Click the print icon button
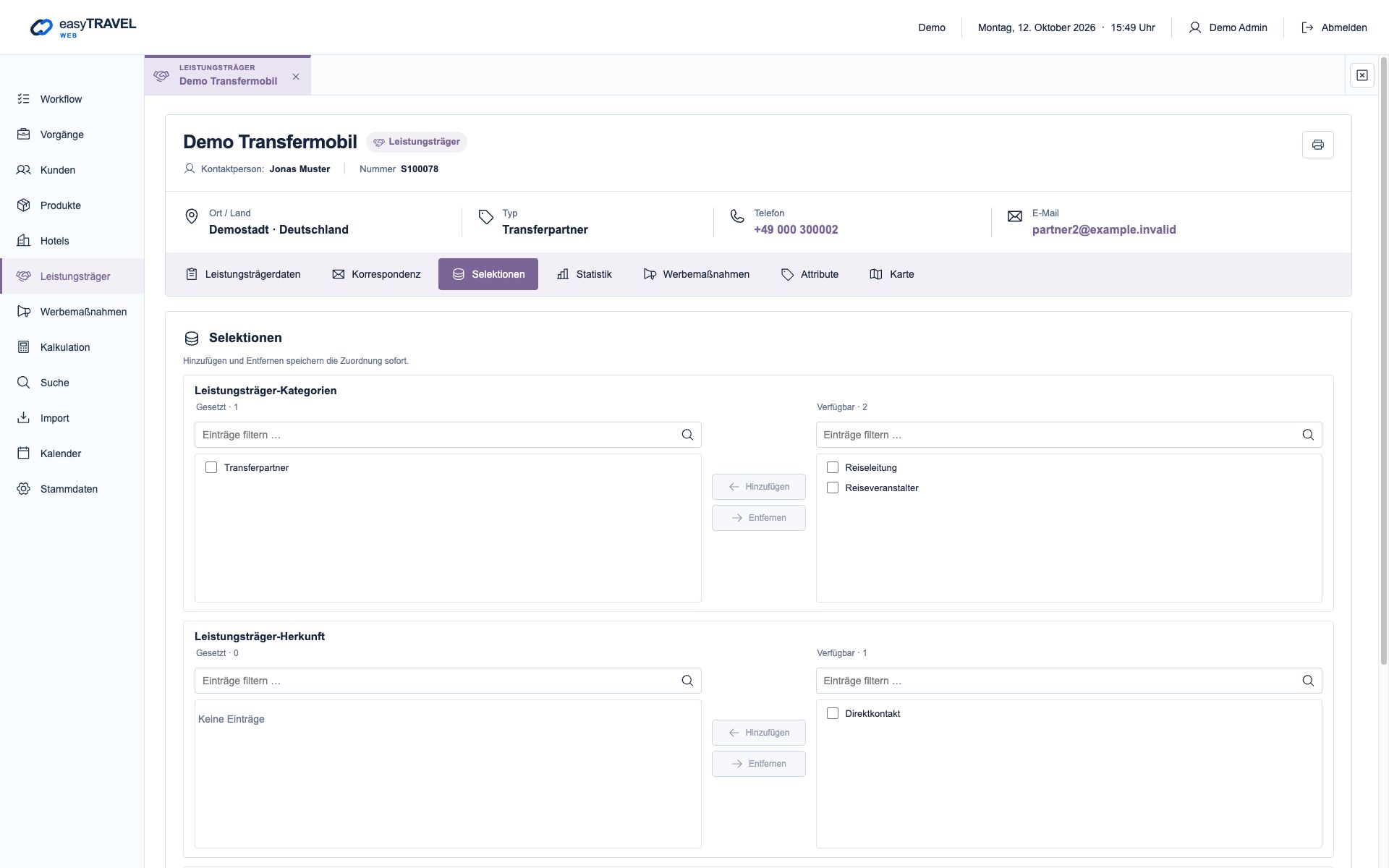The width and height of the screenshot is (1389, 868). [1317, 145]
